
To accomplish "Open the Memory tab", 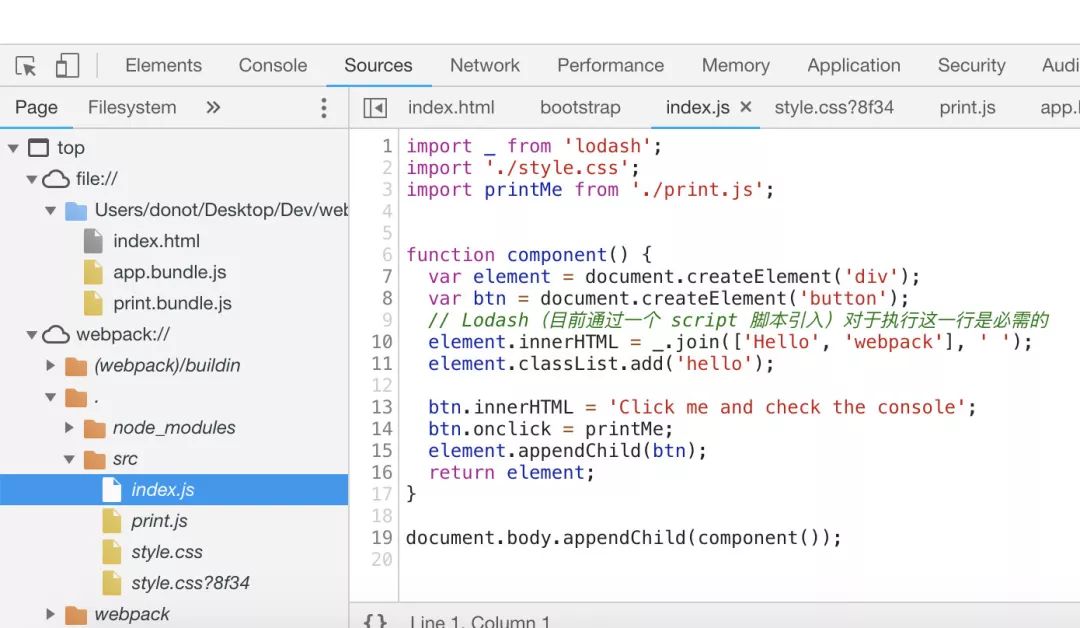I will pos(736,65).
